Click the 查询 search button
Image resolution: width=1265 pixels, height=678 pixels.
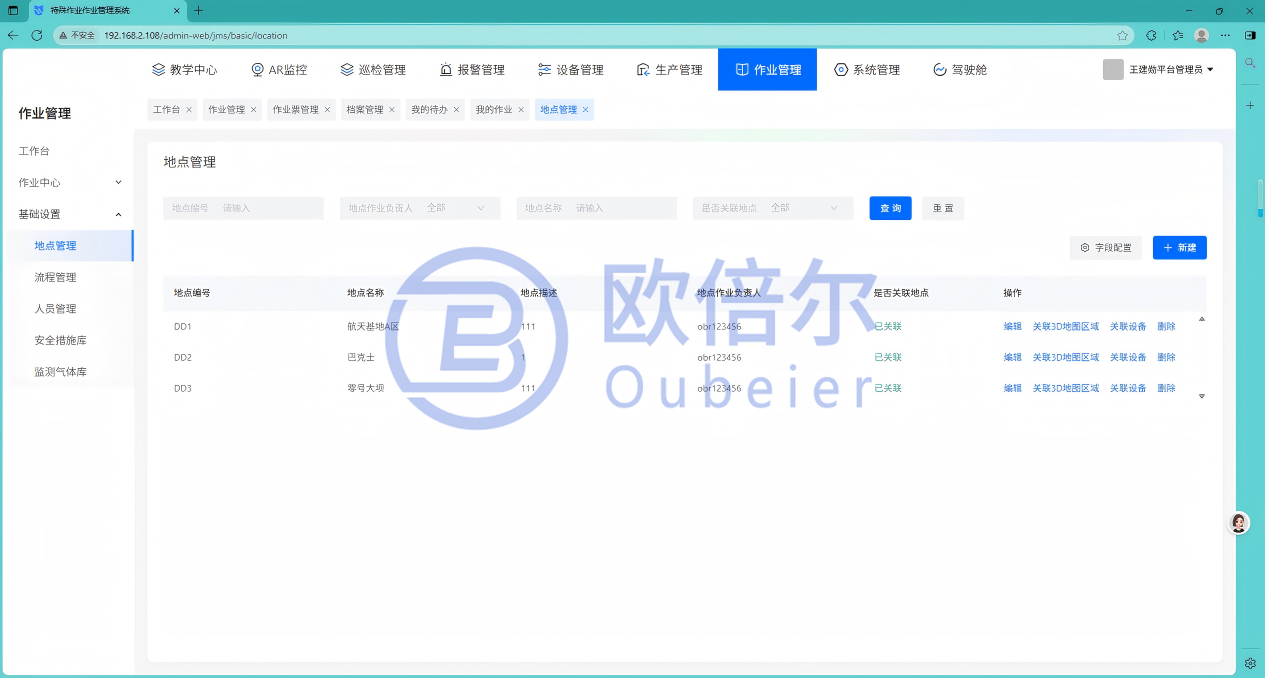click(x=890, y=208)
